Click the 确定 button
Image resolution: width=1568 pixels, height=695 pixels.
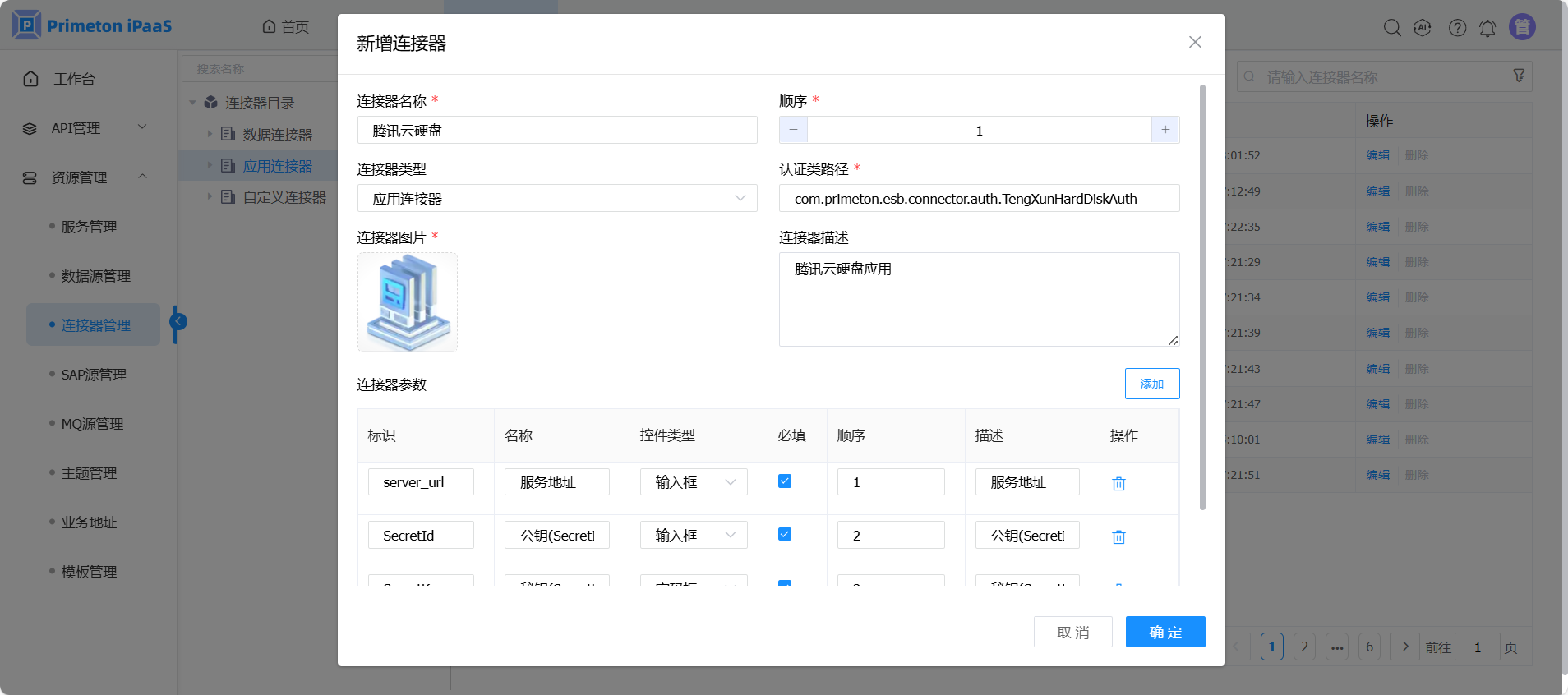[x=1164, y=632]
